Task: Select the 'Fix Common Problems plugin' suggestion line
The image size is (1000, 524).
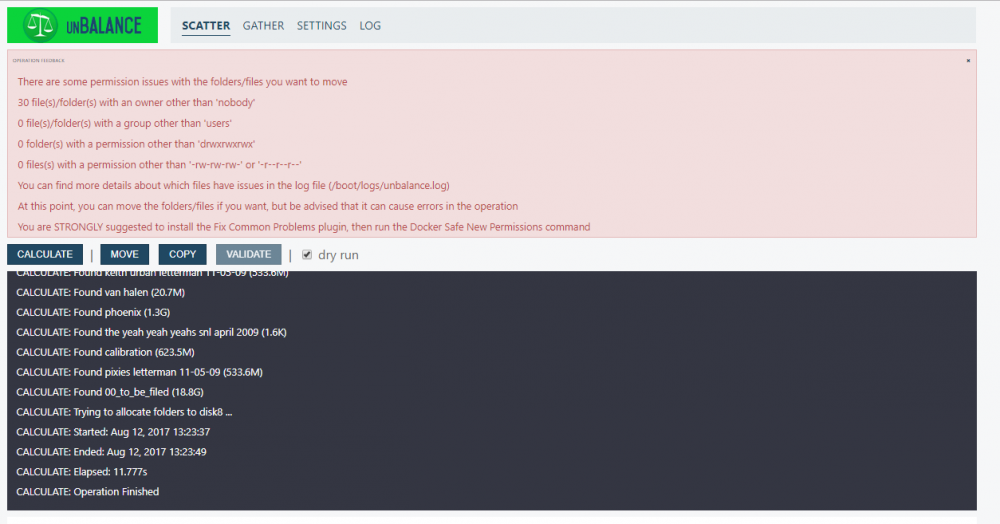Action: [x=304, y=227]
